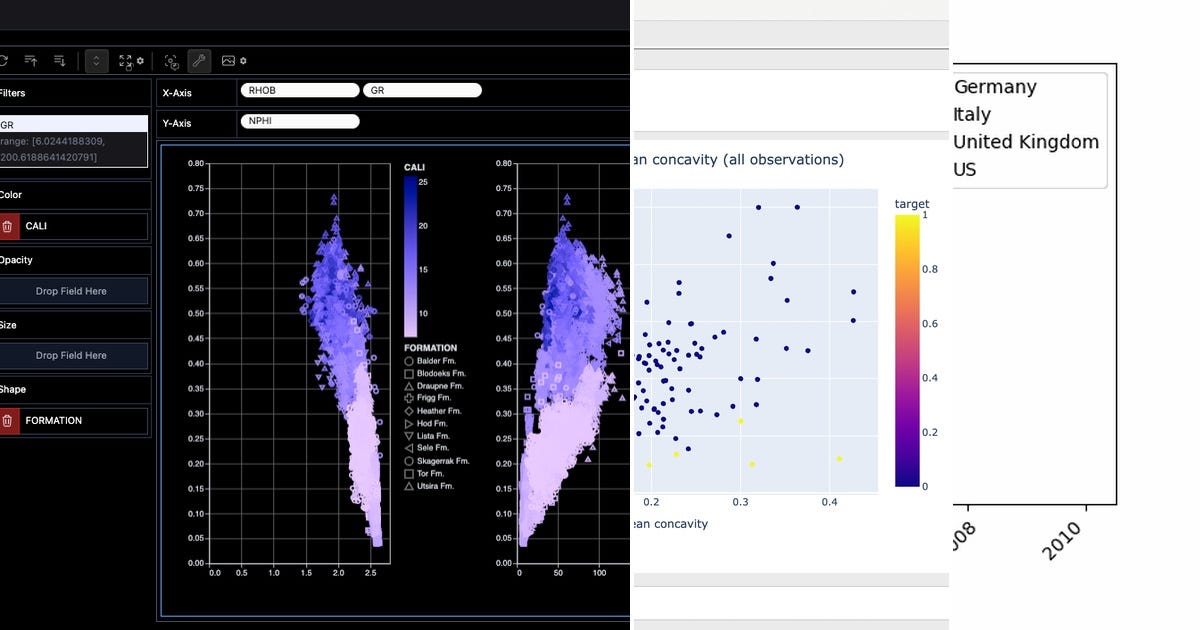Select Germany in the country legend

coord(996,87)
